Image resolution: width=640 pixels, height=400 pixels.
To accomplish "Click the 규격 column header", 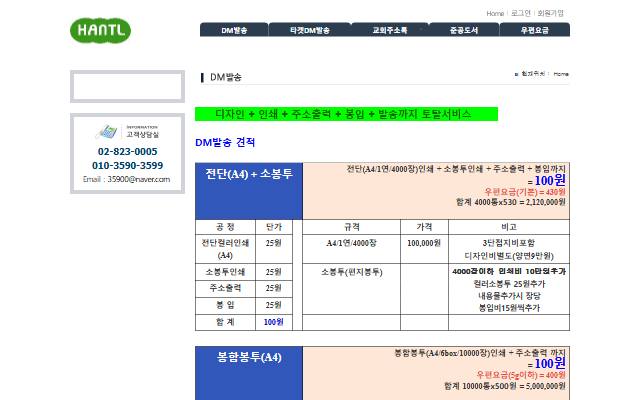I will tap(351, 227).
